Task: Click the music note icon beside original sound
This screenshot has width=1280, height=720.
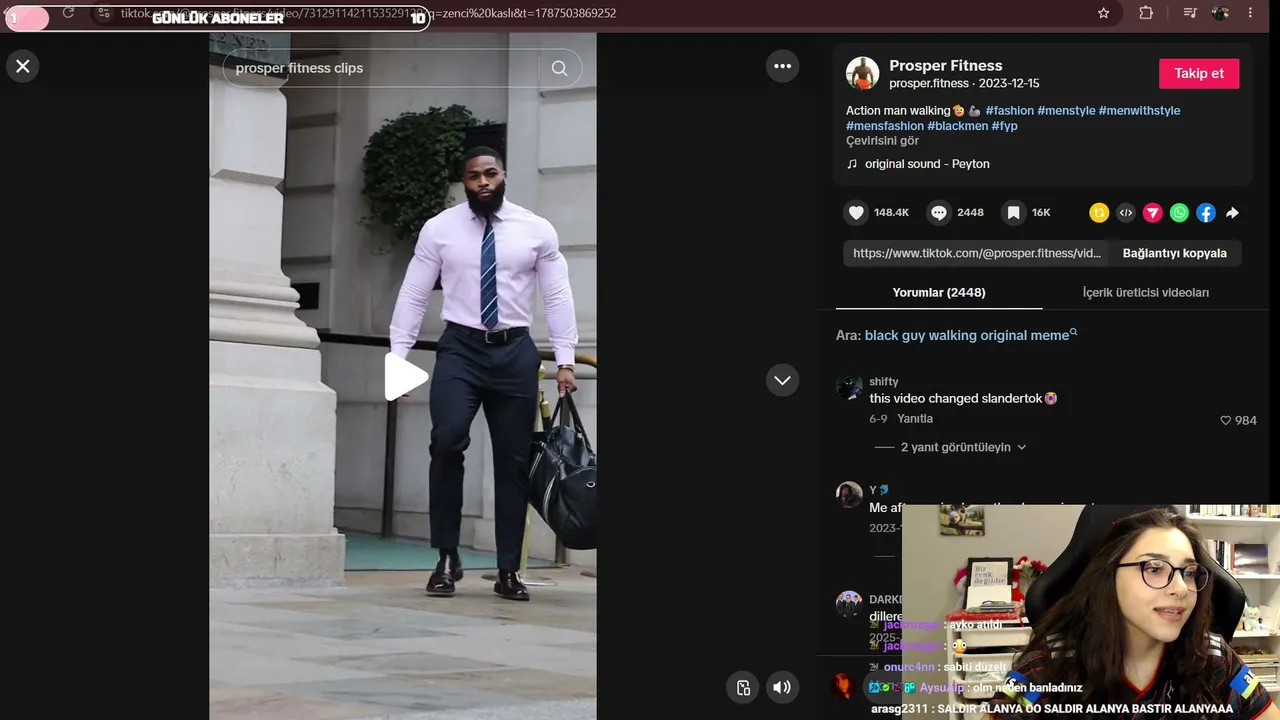Action: tap(852, 164)
